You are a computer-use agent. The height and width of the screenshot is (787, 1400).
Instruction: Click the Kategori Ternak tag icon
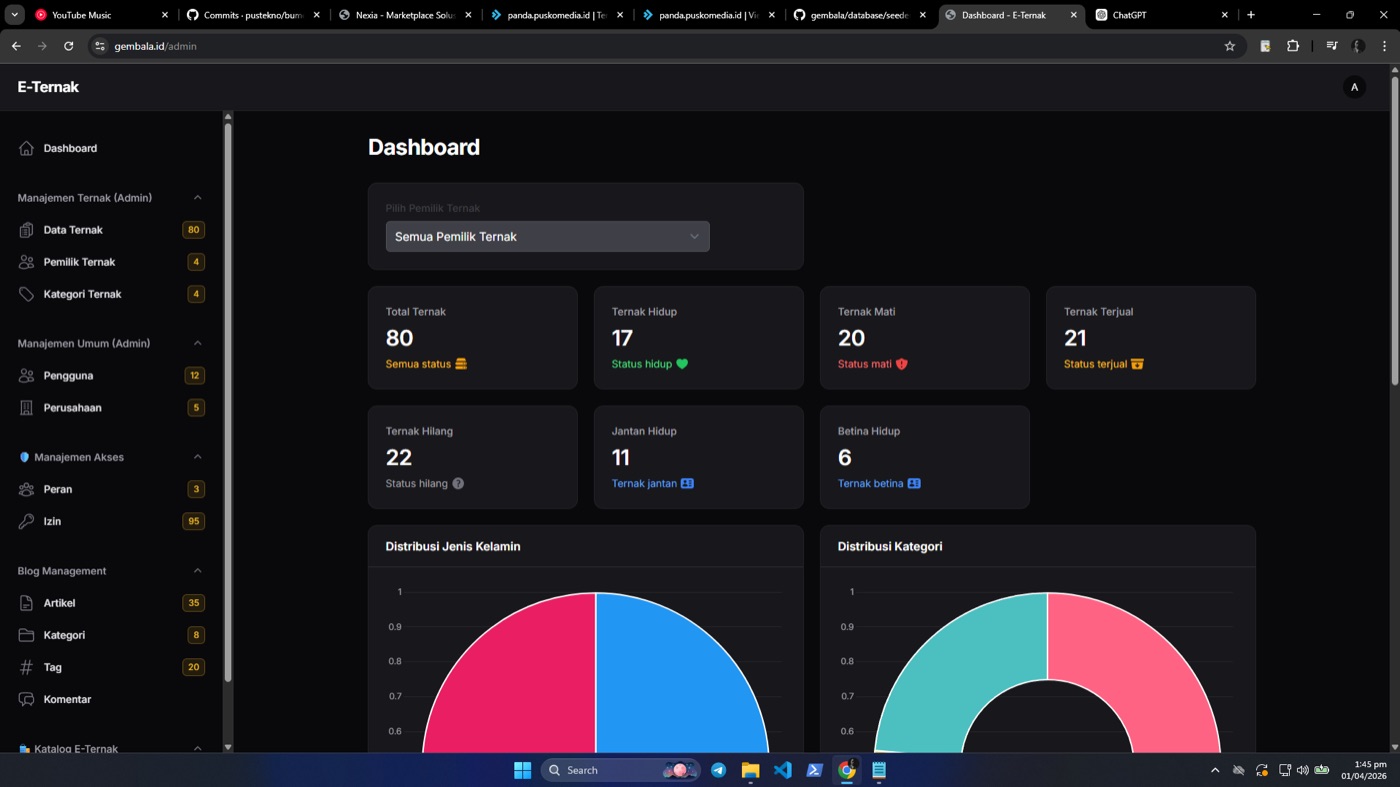point(26,294)
